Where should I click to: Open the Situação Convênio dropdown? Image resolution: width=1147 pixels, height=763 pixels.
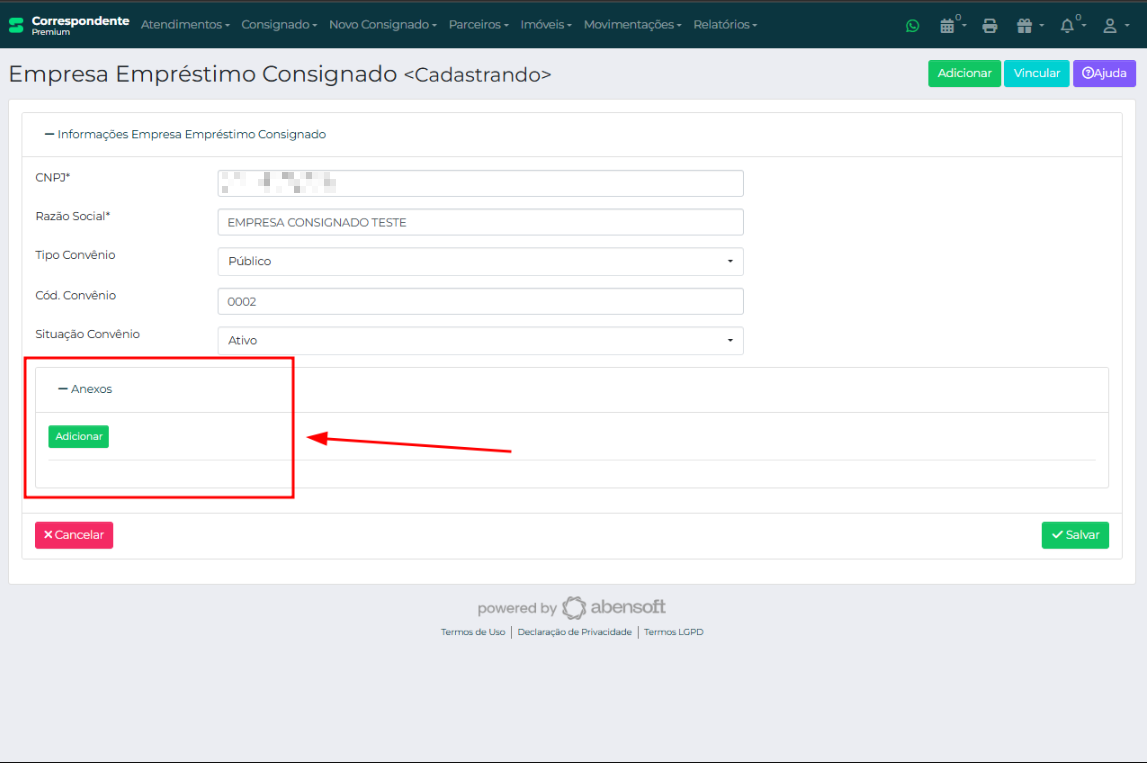click(480, 340)
